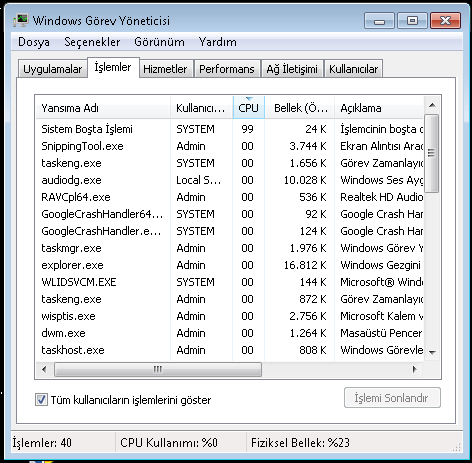Click the horizontal scrollbar left arrow

pos(44,369)
